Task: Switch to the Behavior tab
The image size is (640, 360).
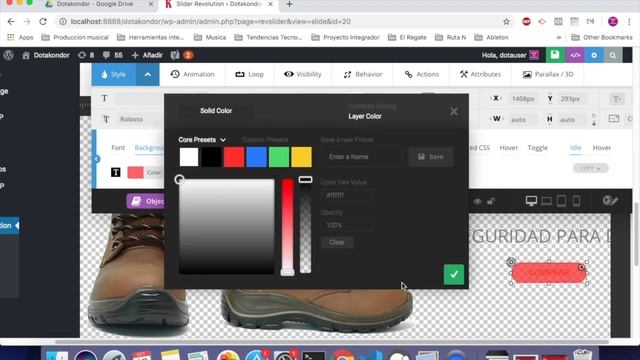Action: click(x=363, y=74)
